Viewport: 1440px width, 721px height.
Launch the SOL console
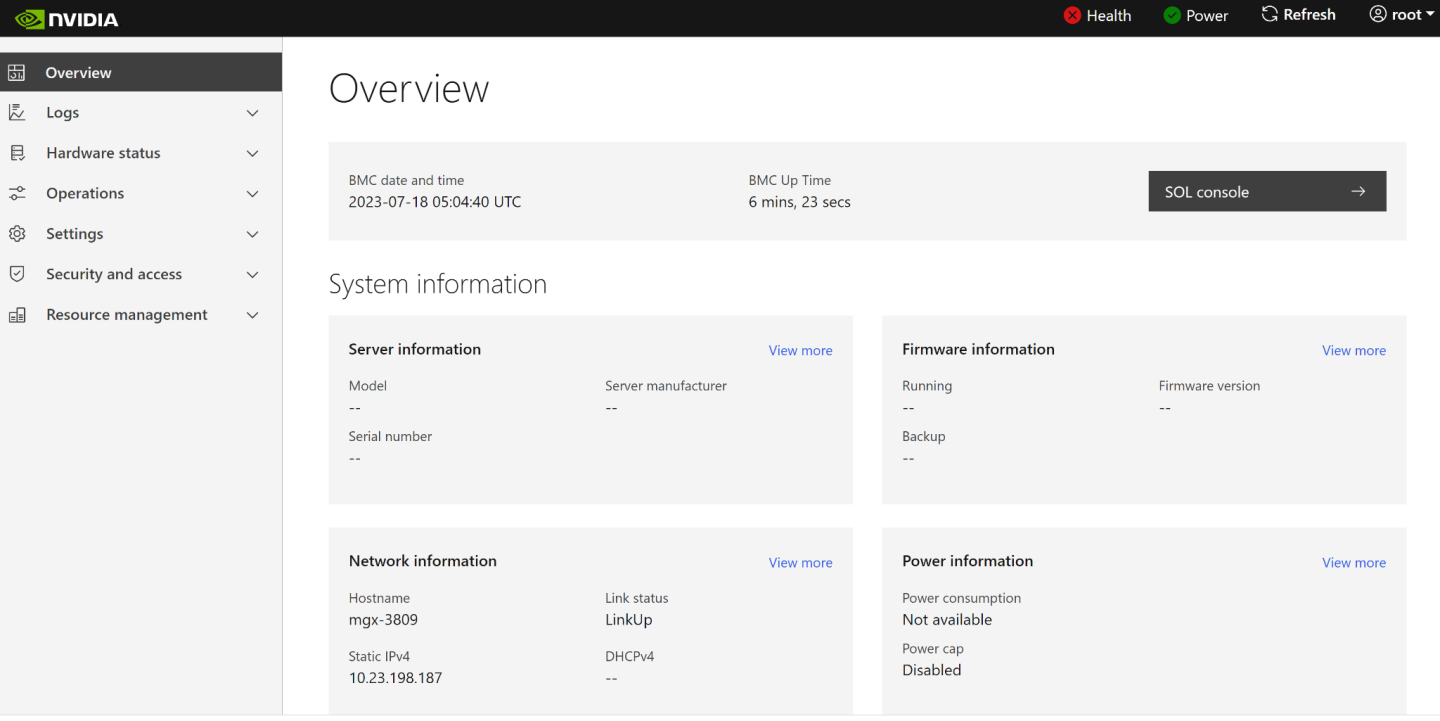[x=1267, y=191]
